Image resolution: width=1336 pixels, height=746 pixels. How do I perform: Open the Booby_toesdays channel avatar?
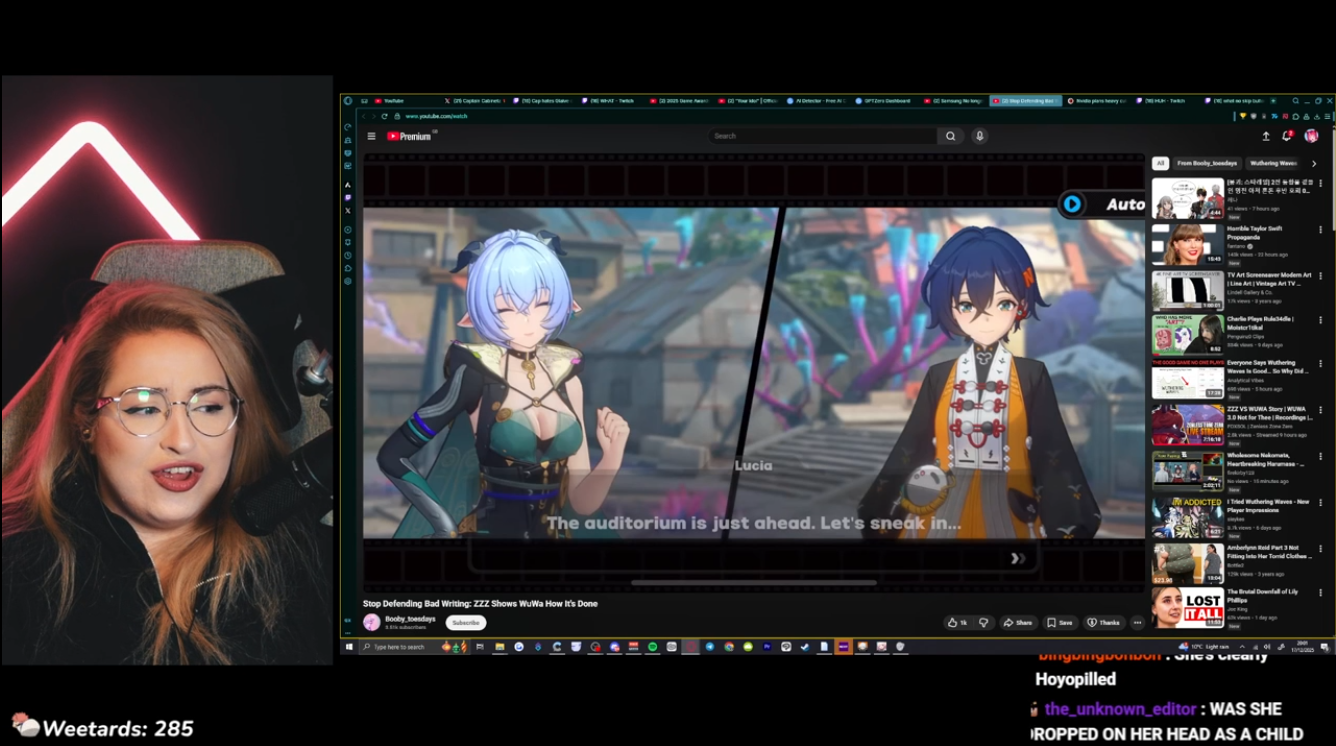[372, 622]
